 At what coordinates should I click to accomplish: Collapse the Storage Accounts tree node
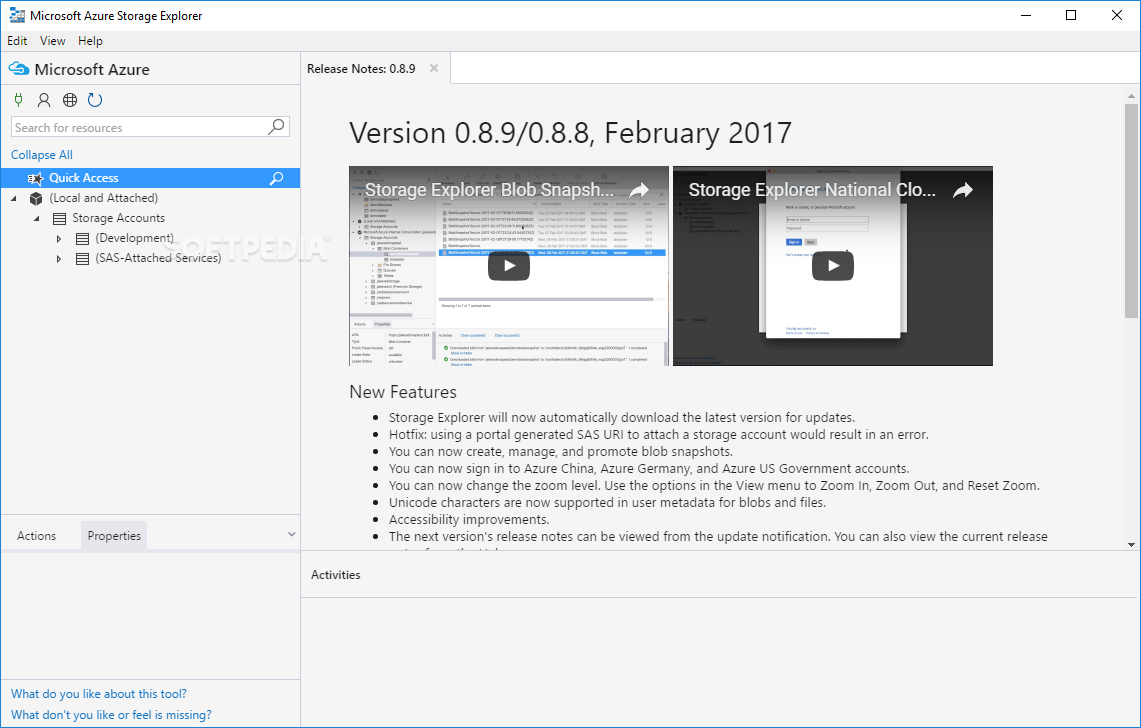(x=37, y=218)
